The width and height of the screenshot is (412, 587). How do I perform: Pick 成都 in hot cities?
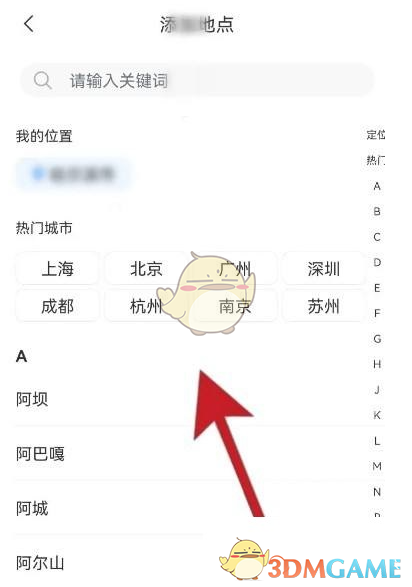57,307
